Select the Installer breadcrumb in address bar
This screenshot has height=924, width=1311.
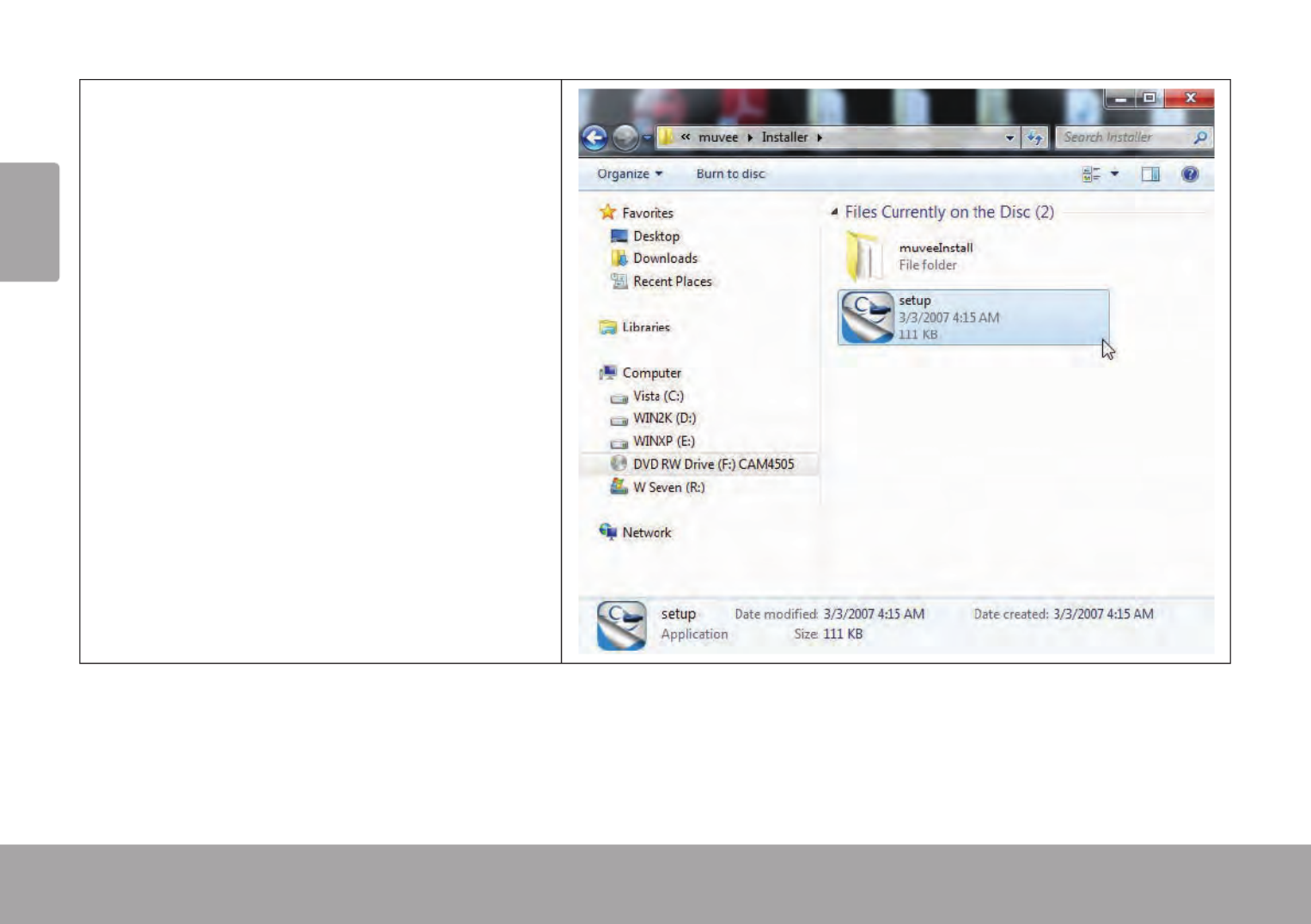point(784,137)
